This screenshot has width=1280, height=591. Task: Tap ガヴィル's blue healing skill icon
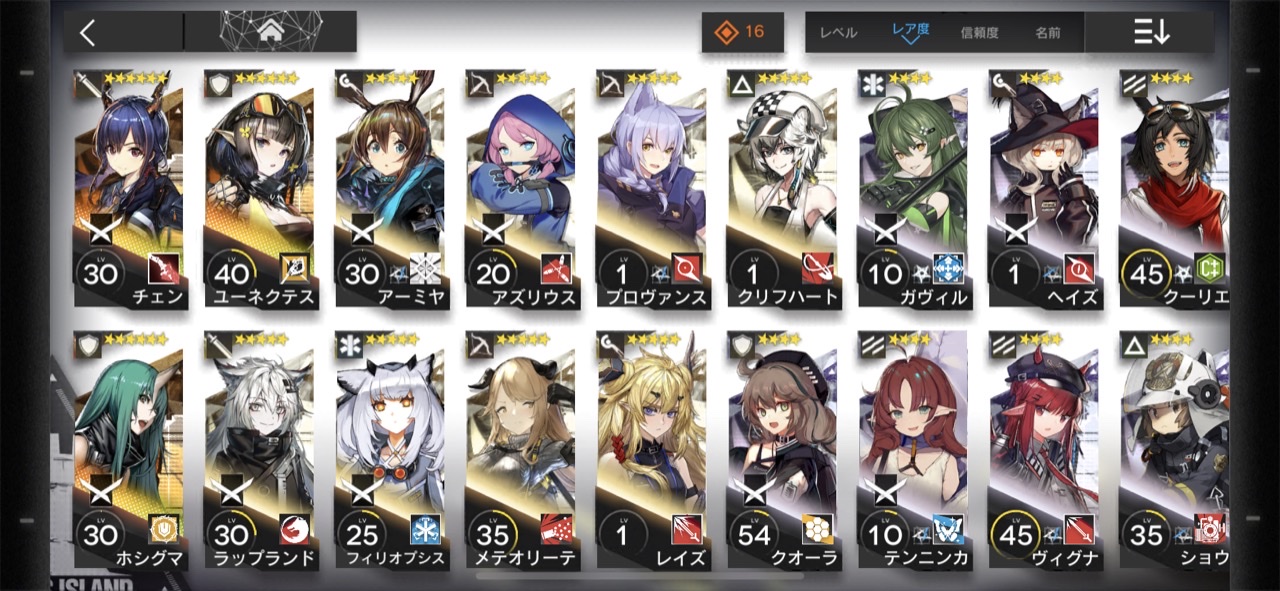click(x=948, y=268)
